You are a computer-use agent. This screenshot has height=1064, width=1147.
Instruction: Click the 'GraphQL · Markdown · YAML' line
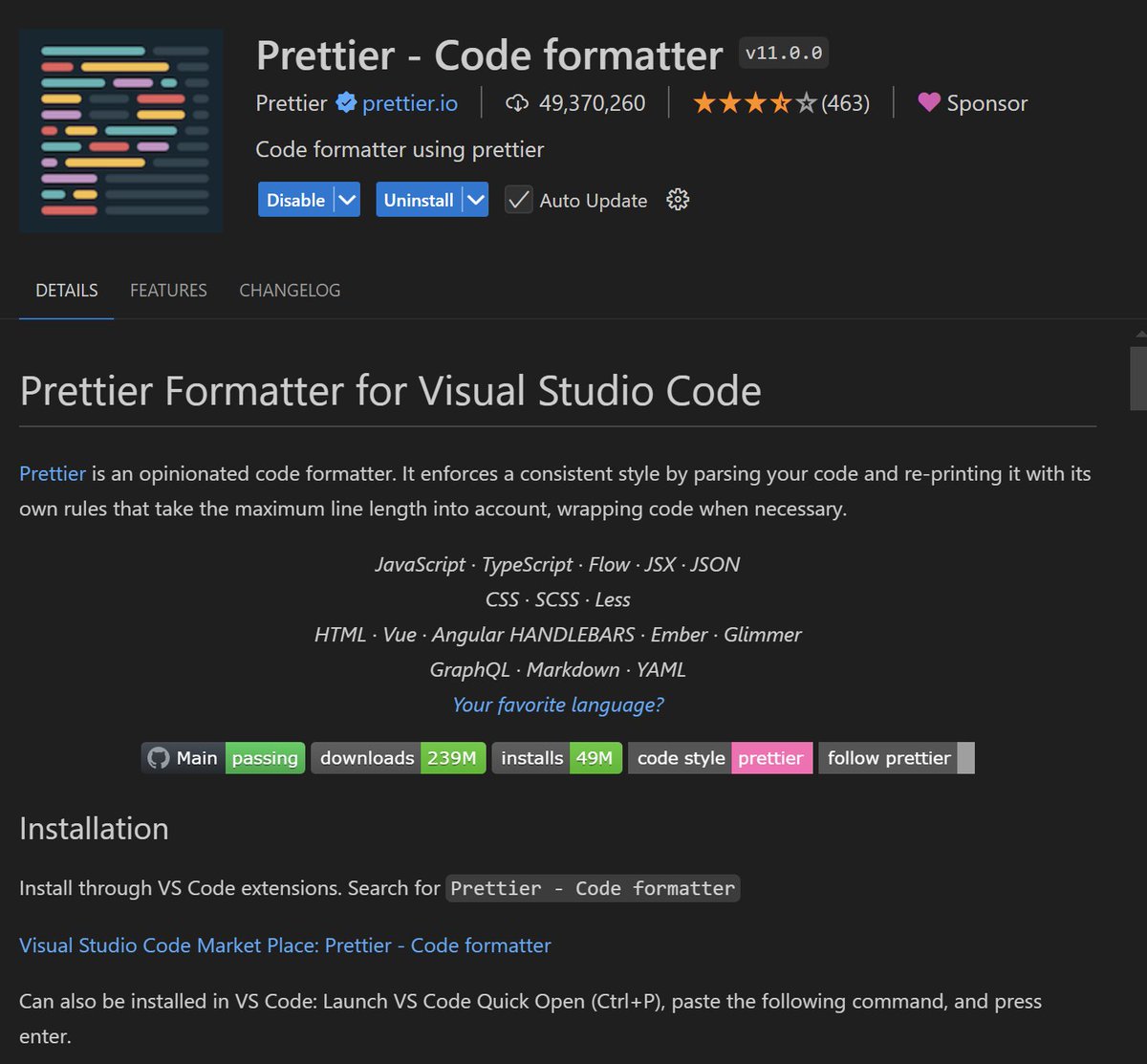click(558, 670)
